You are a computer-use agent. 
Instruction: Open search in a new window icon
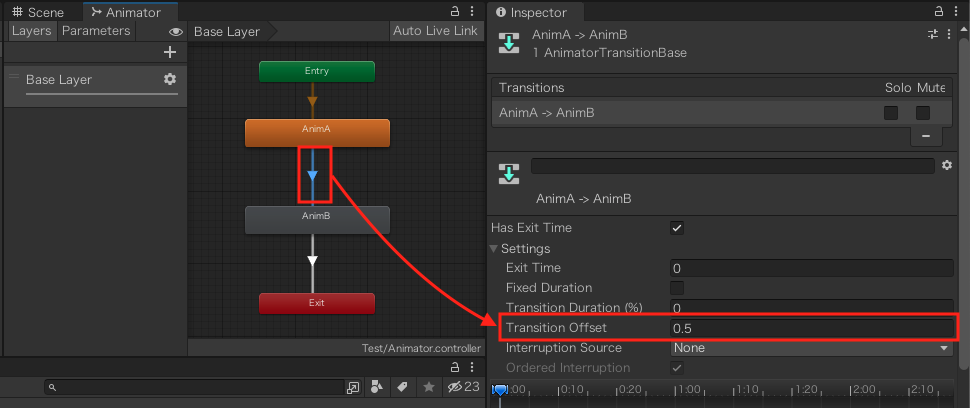point(353,388)
